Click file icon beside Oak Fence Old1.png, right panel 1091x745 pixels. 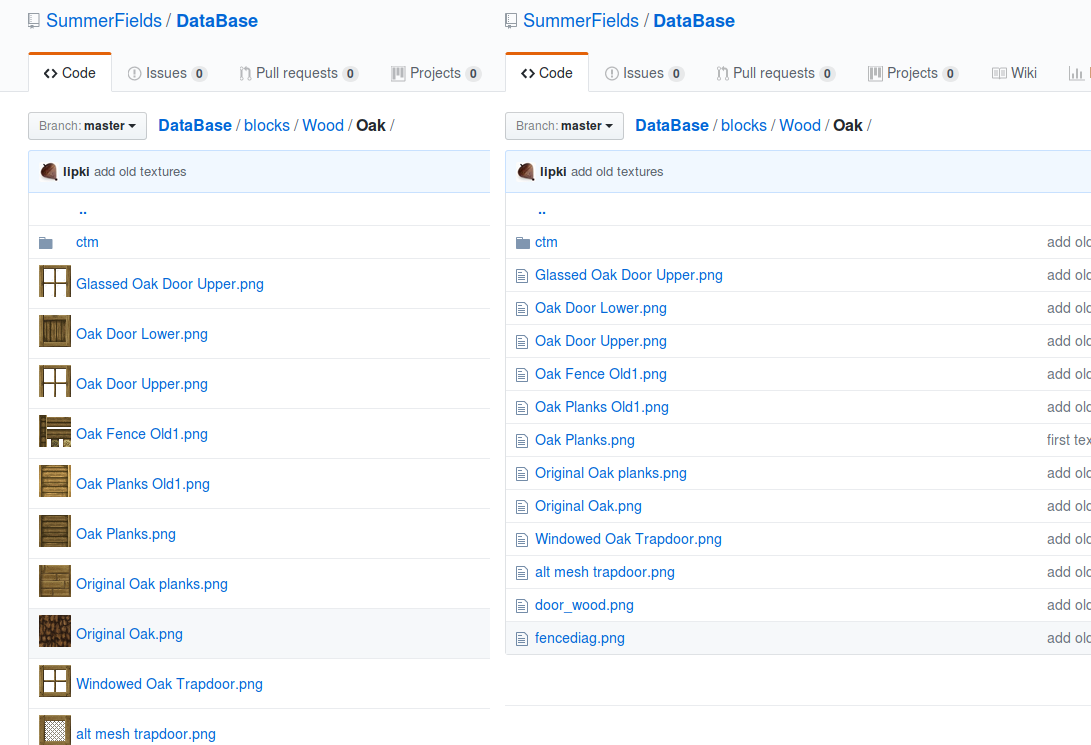click(x=522, y=375)
